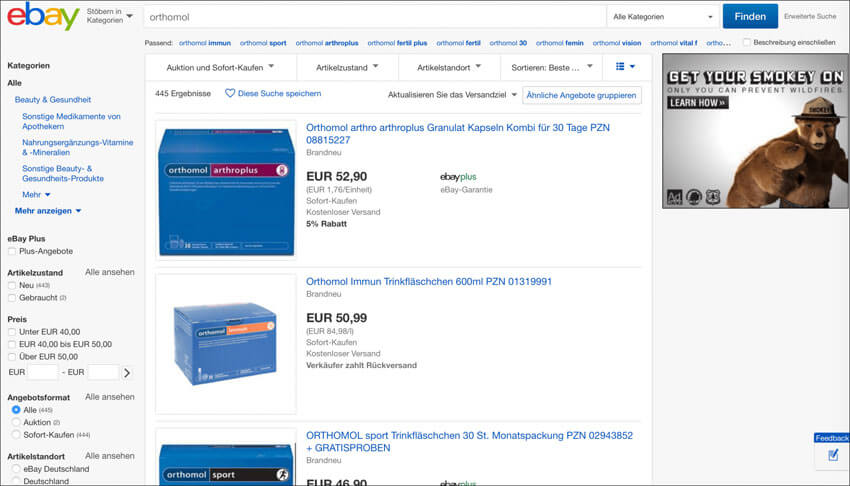Click the price range arrow button

[127, 373]
